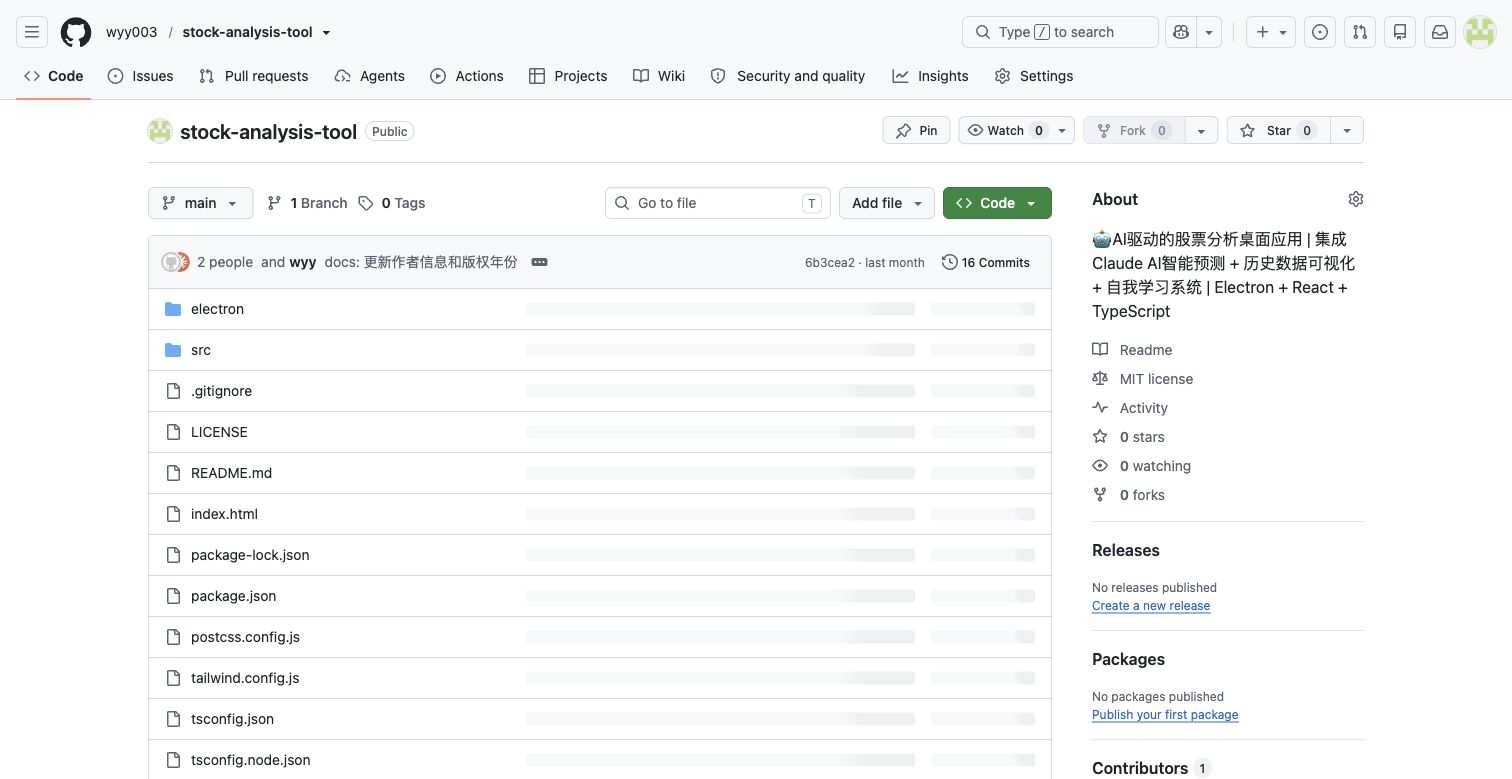Open the hamburger navigation menu
This screenshot has width=1512, height=779.
(32, 32)
